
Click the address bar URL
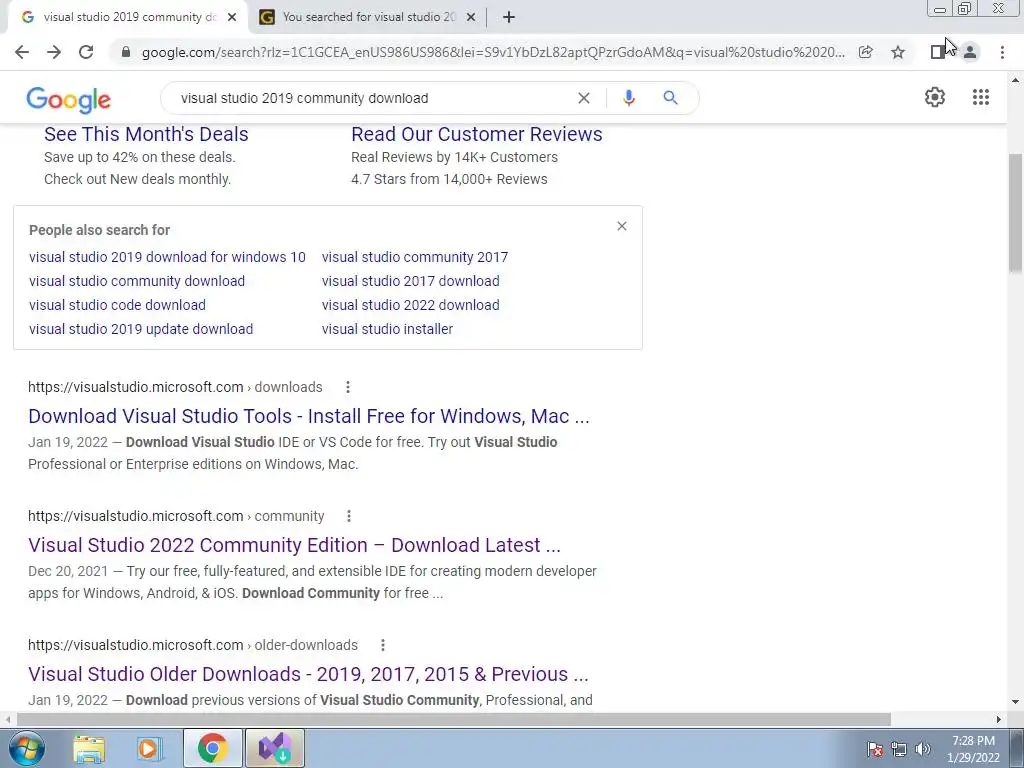[x=493, y=52]
